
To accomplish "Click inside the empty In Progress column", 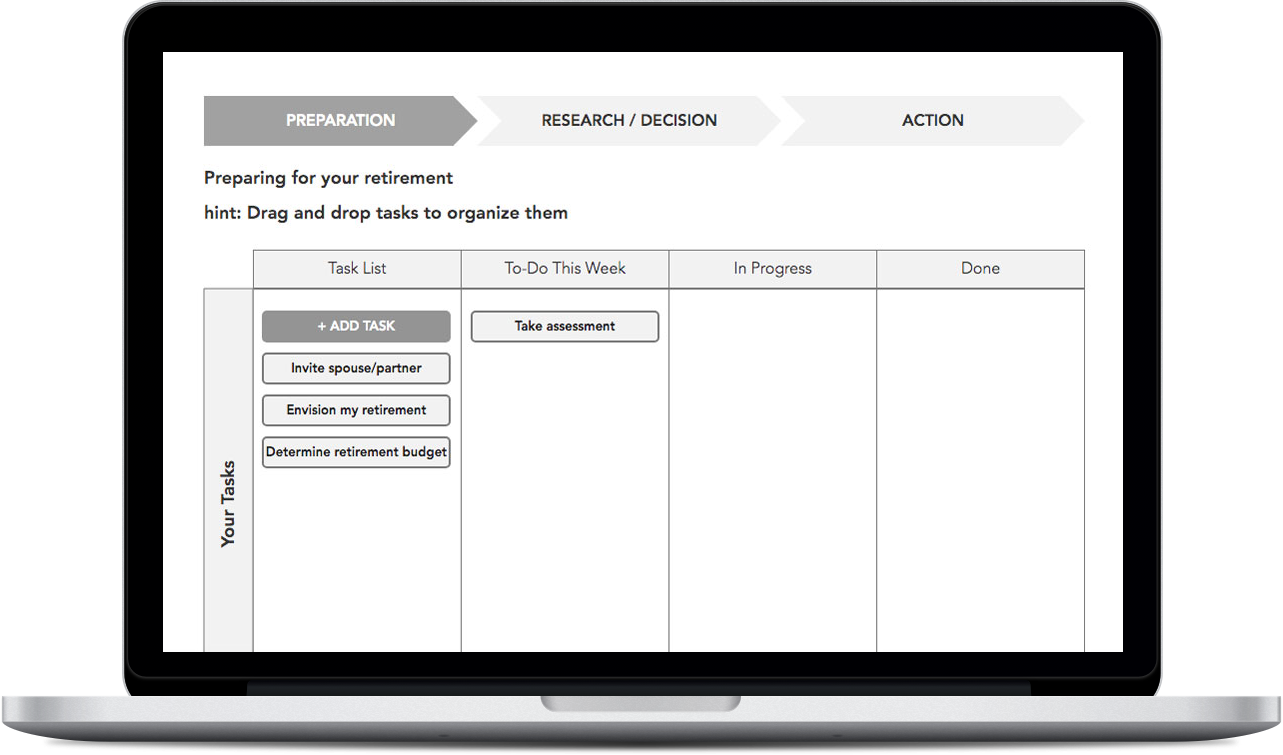I will coord(772,470).
